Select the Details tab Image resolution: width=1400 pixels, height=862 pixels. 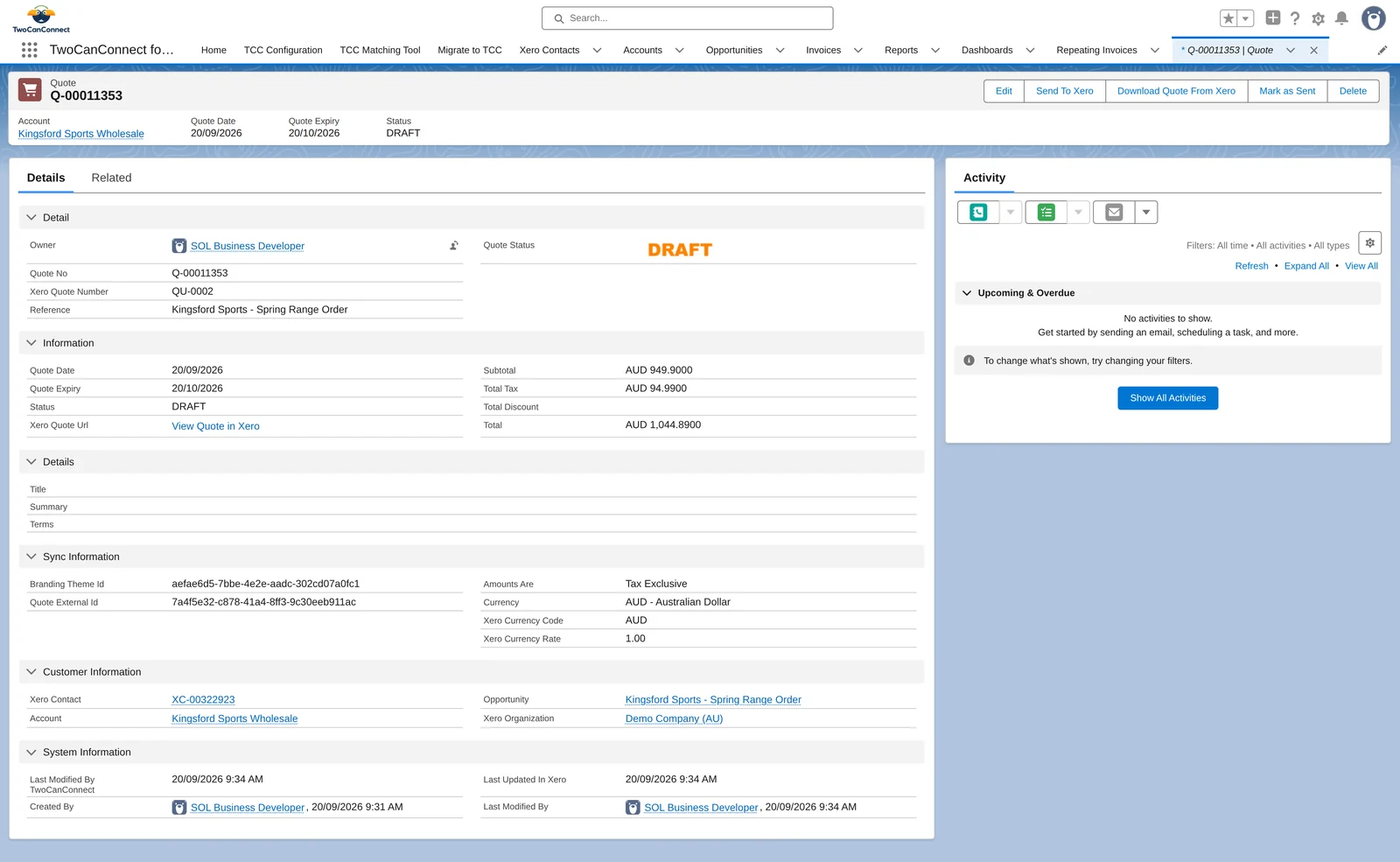45,178
